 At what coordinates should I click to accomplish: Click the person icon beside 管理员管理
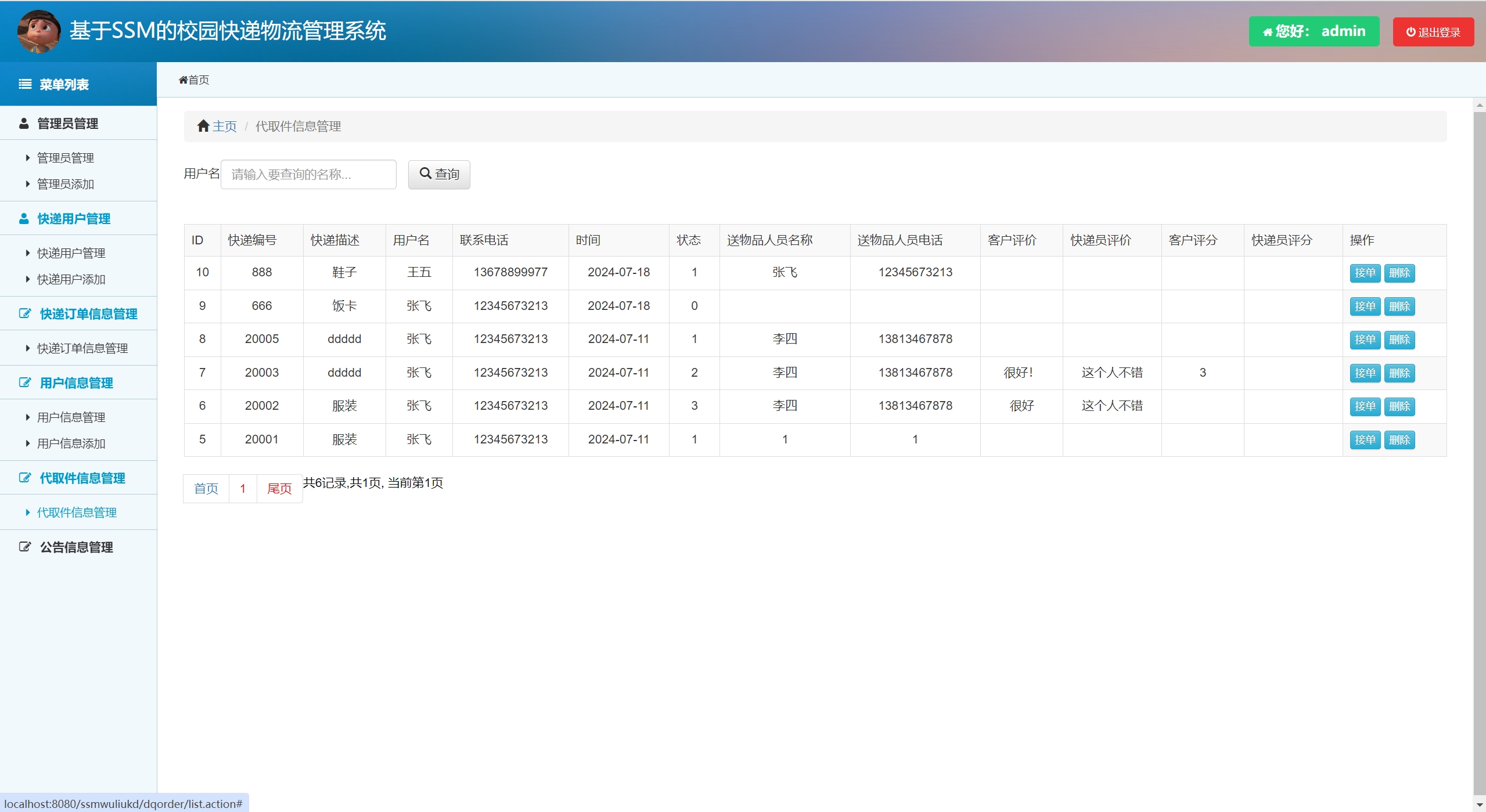click(x=24, y=124)
